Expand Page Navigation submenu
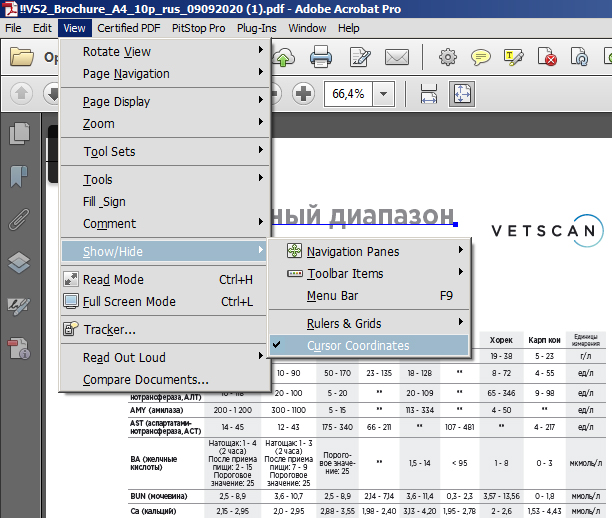612x518 pixels. 165,73
